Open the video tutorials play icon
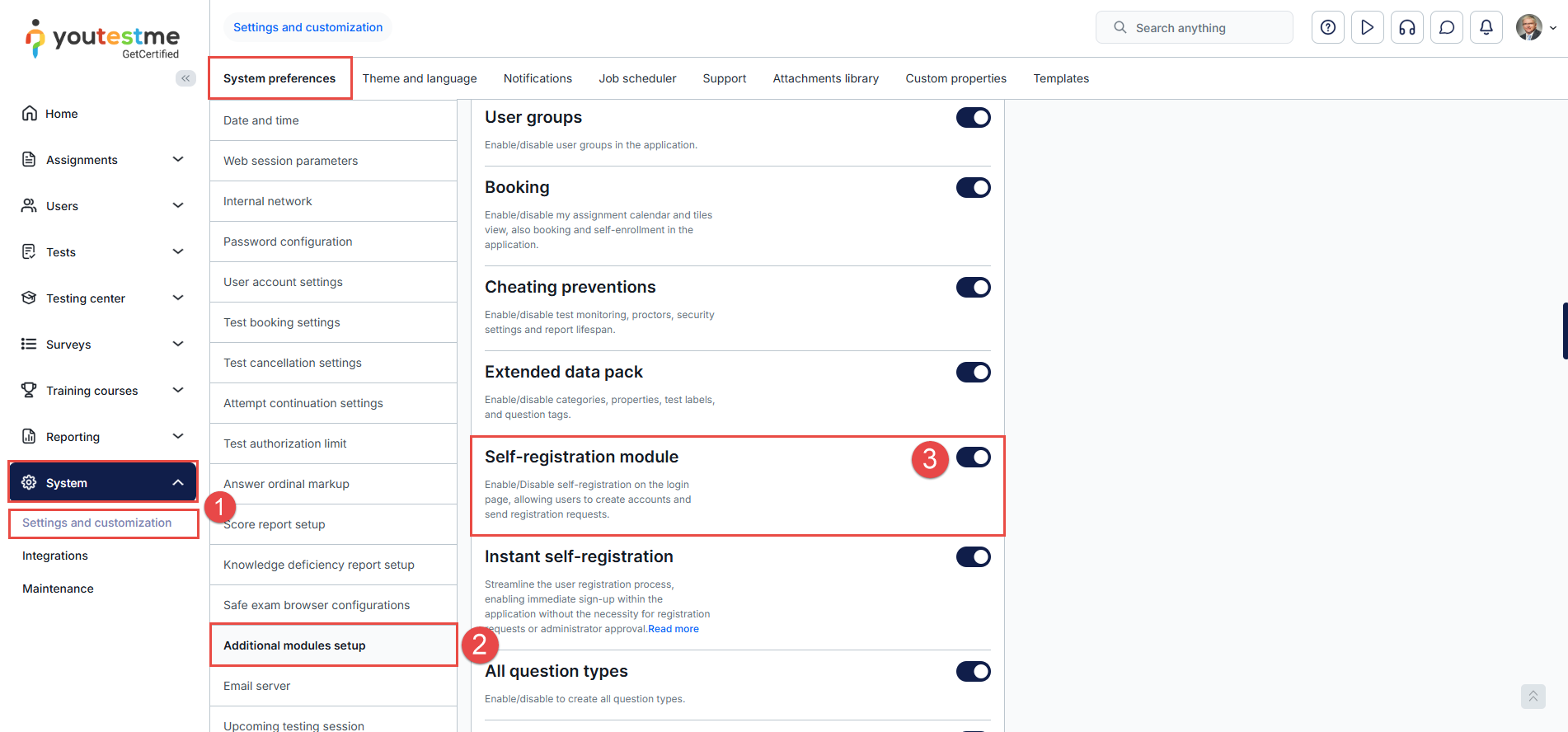 pyautogui.click(x=1367, y=27)
